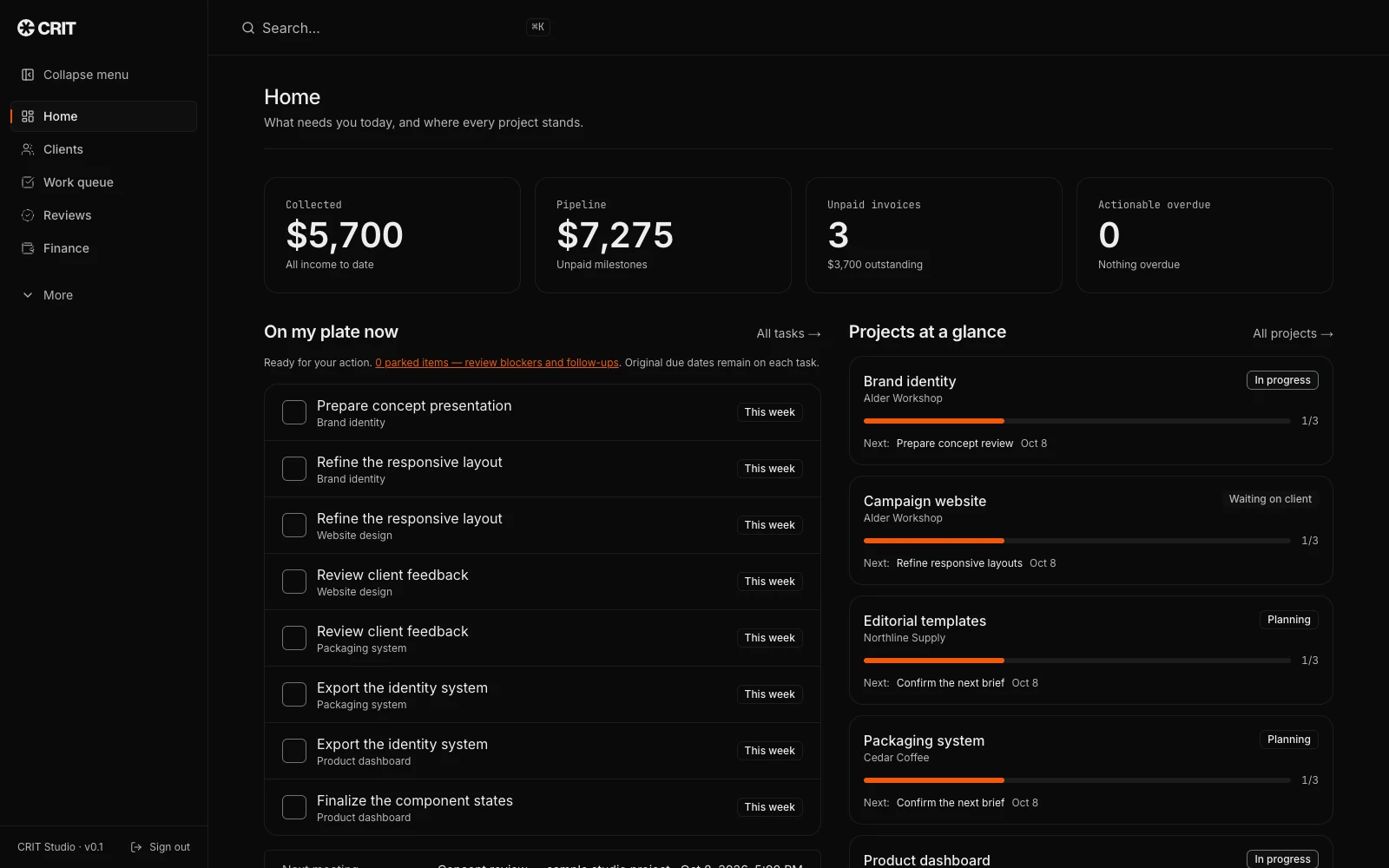Click the search magnifier icon
The width and height of the screenshot is (1389, 868).
click(248, 28)
